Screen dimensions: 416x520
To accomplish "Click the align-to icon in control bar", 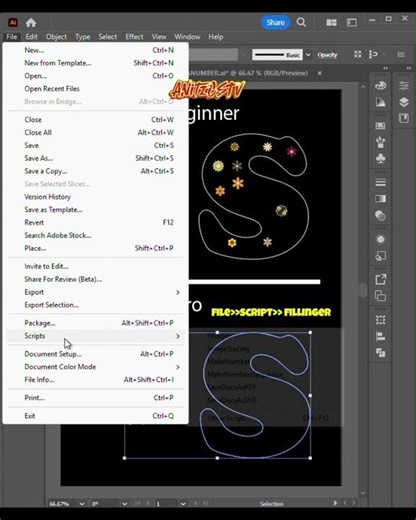I will click(373, 54).
